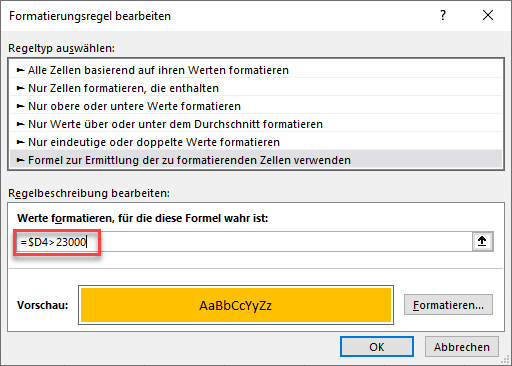Cancel editing with the Abbrechen button
This screenshot has height=366, width=512.
pos(462,347)
